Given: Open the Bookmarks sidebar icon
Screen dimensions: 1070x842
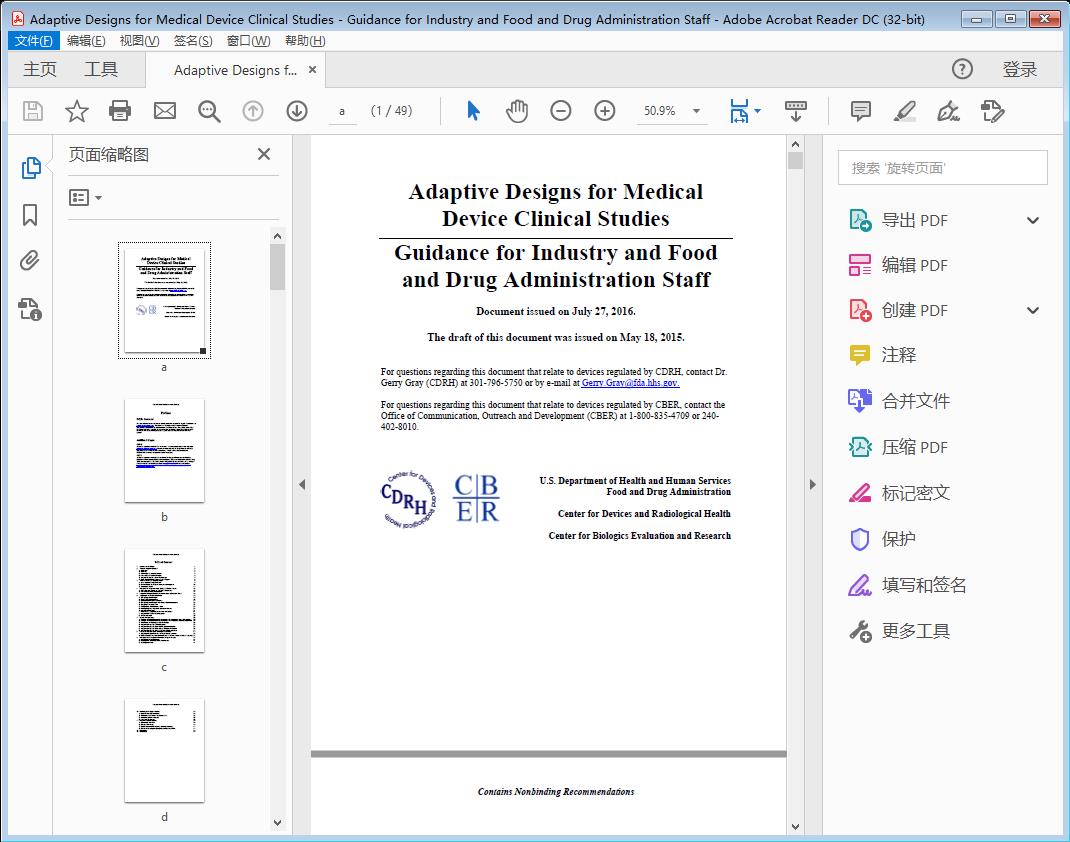Looking at the screenshot, I should [30, 216].
